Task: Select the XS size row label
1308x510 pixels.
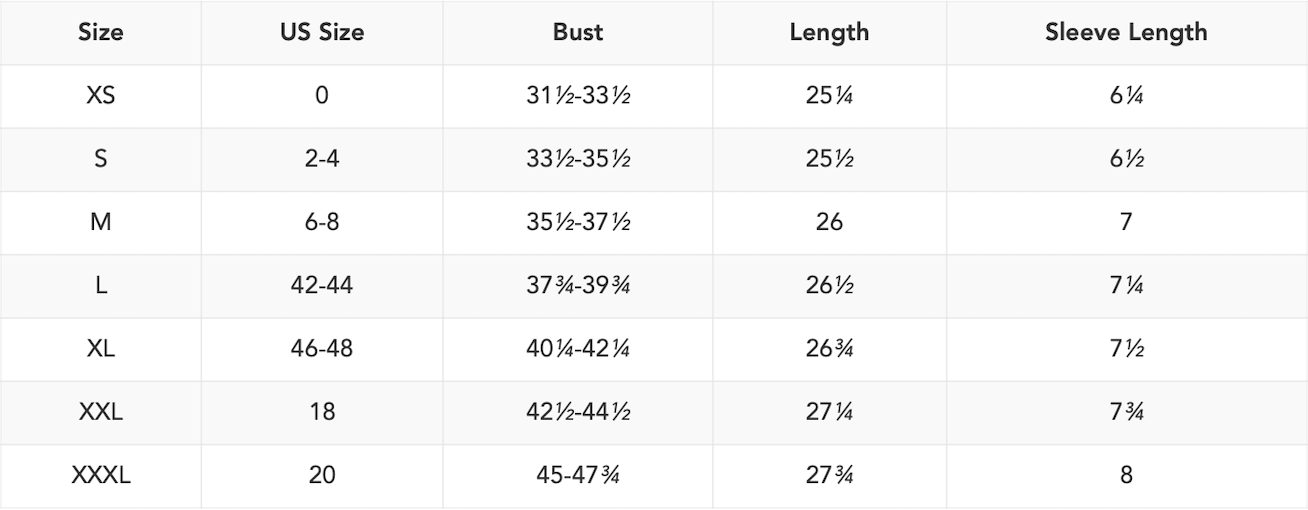Action: tap(100, 96)
